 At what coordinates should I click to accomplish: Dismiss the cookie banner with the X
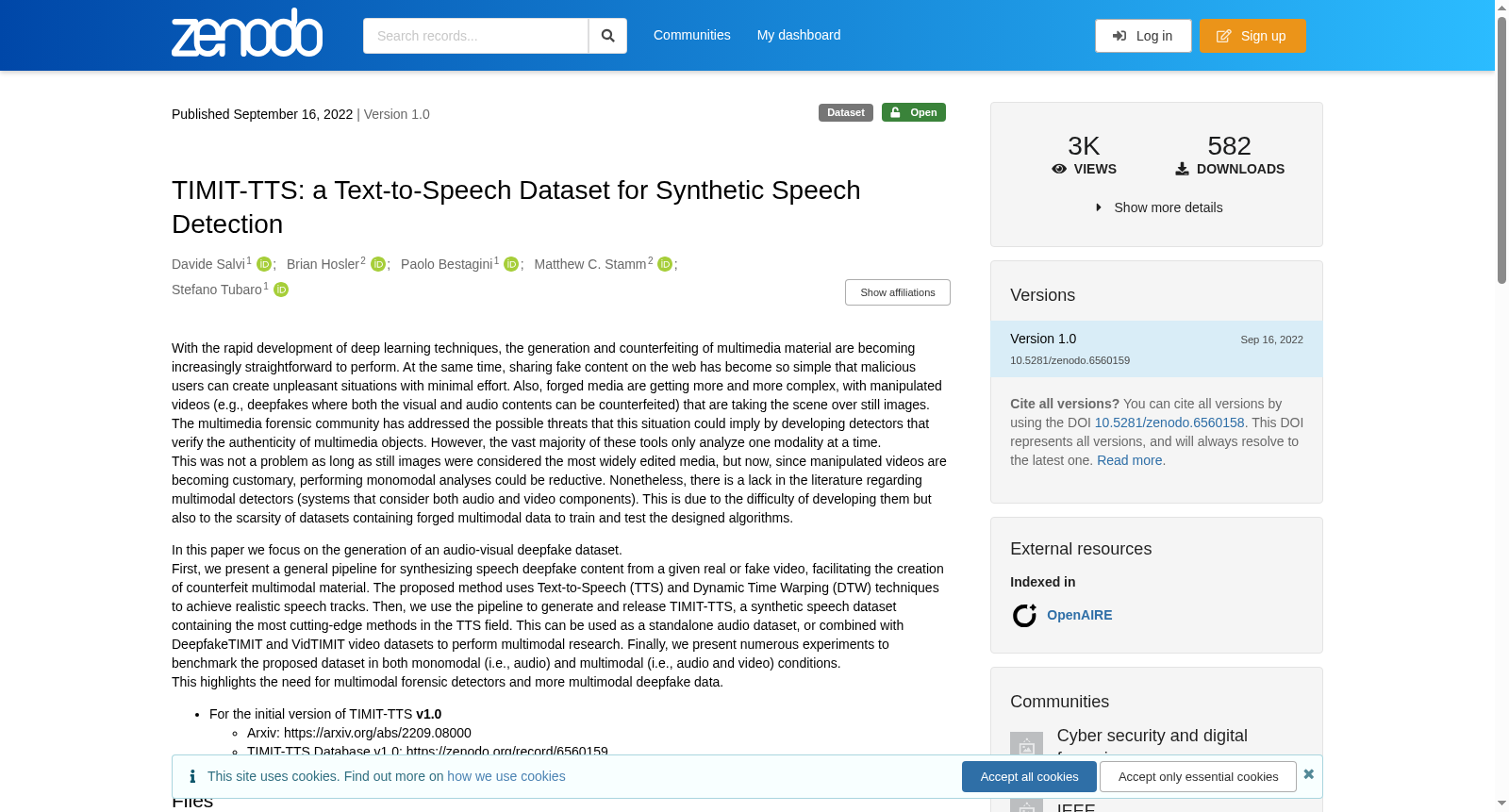pyautogui.click(x=1308, y=774)
